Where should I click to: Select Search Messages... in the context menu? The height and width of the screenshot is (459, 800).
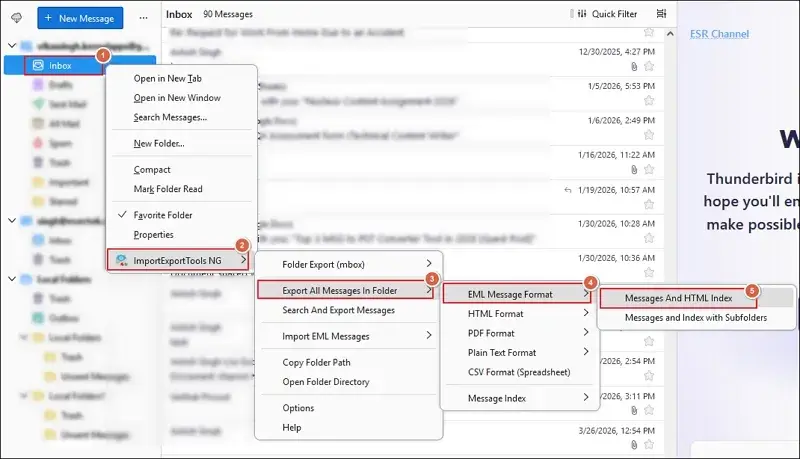pyautogui.click(x=182, y=117)
